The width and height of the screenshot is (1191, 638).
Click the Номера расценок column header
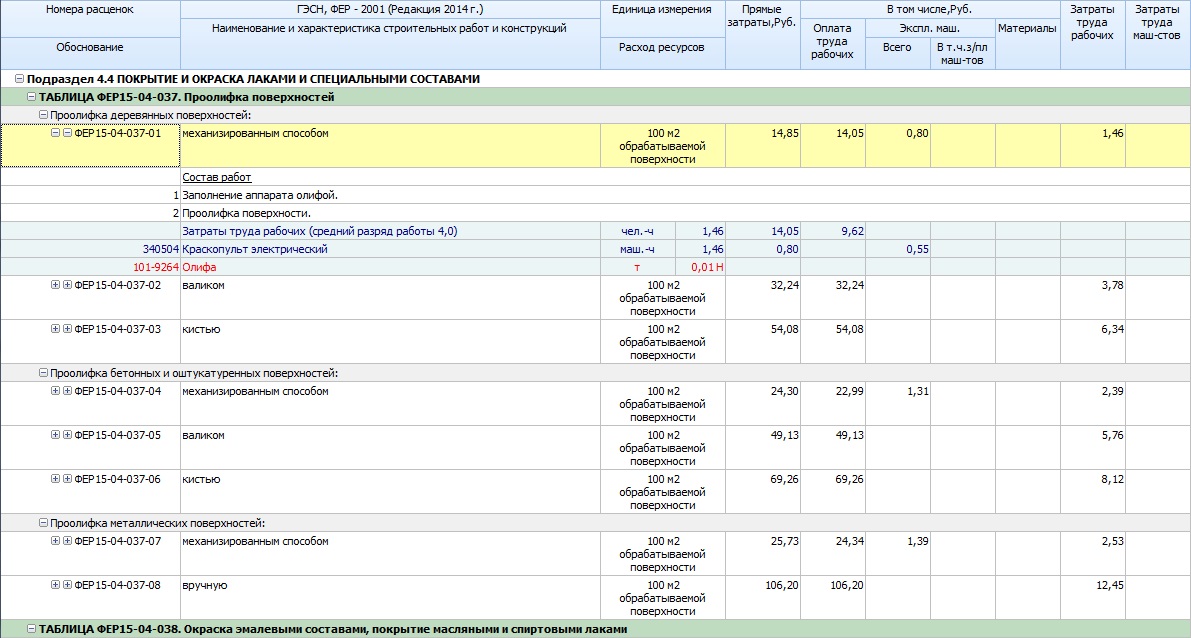pos(90,19)
